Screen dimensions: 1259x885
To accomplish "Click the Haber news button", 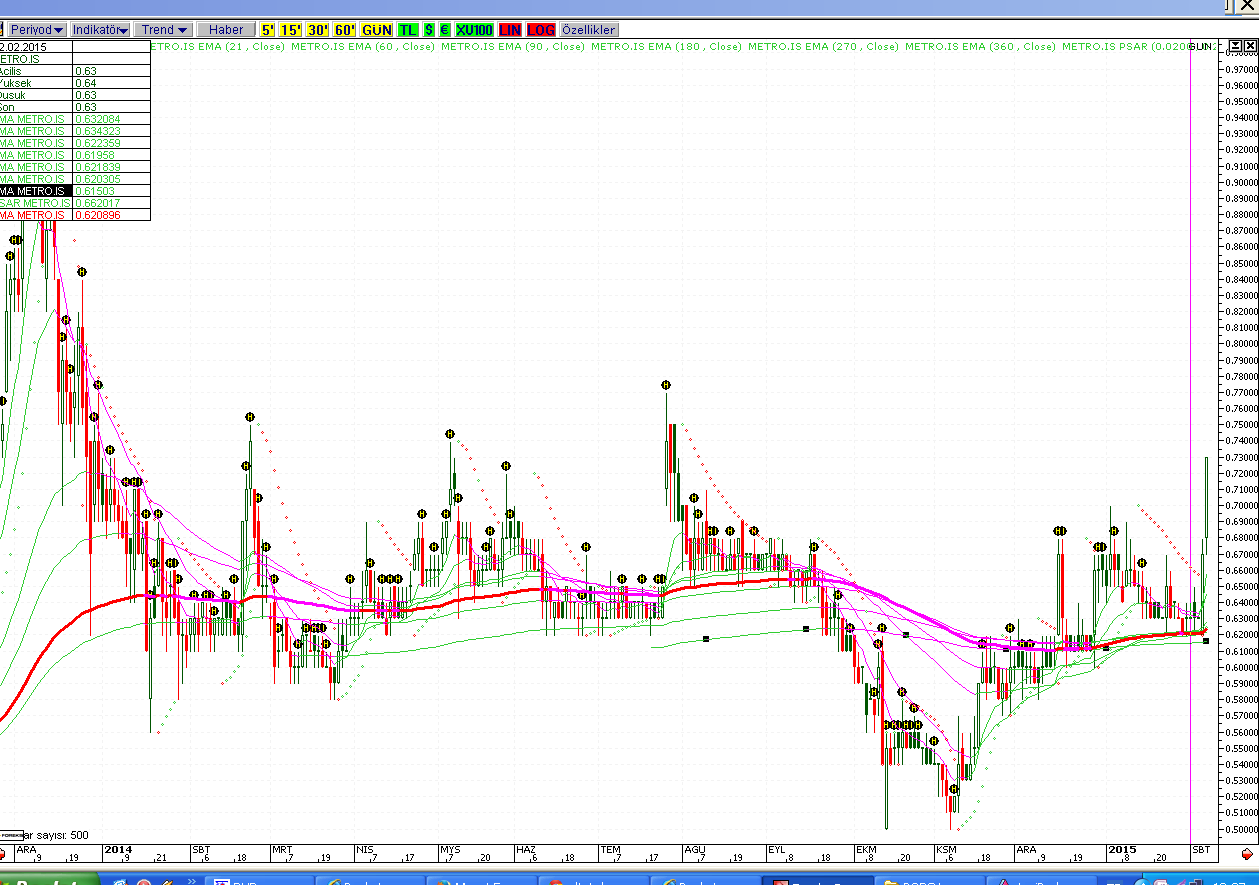I will (x=226, y=30).
